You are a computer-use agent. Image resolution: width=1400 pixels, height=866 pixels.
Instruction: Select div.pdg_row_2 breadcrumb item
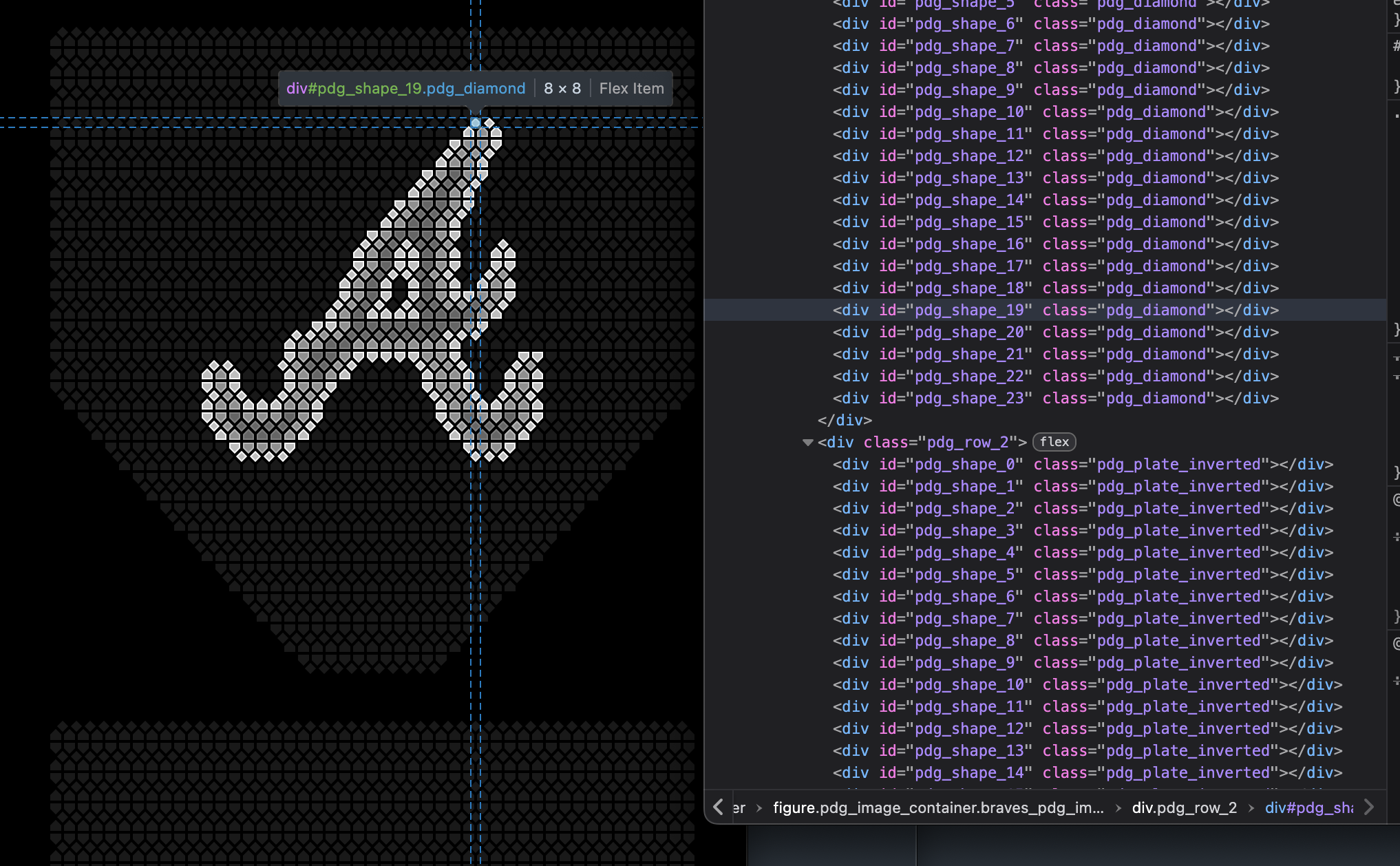pyautogui.click(x=1184, y=807)
